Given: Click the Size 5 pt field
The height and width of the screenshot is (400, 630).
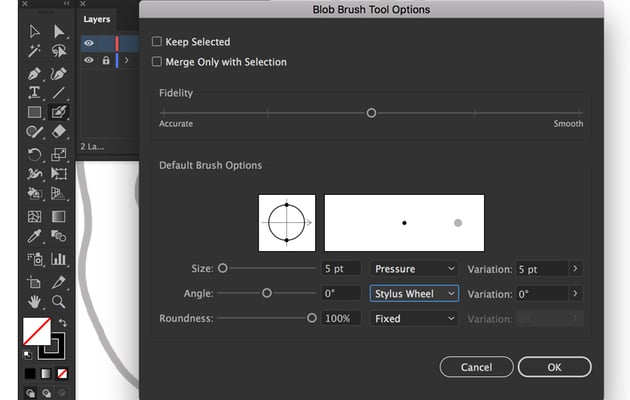Looking at the screenshot, I should [x=341, y=269].
